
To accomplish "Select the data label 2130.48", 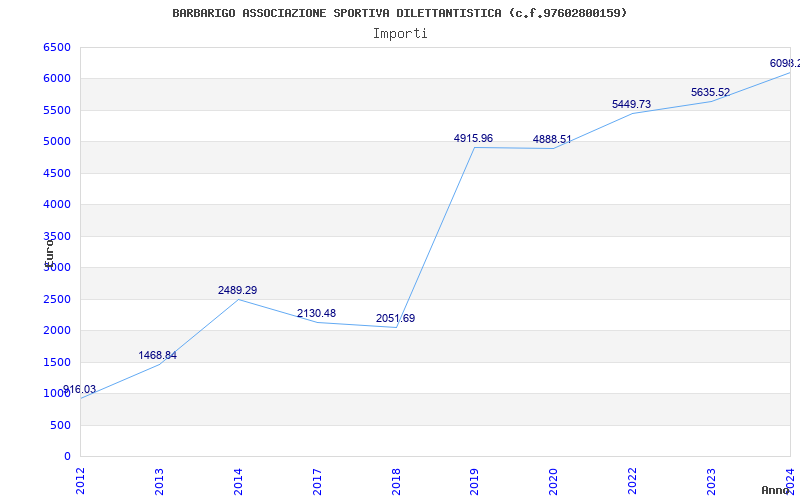I will coord(316,313).
